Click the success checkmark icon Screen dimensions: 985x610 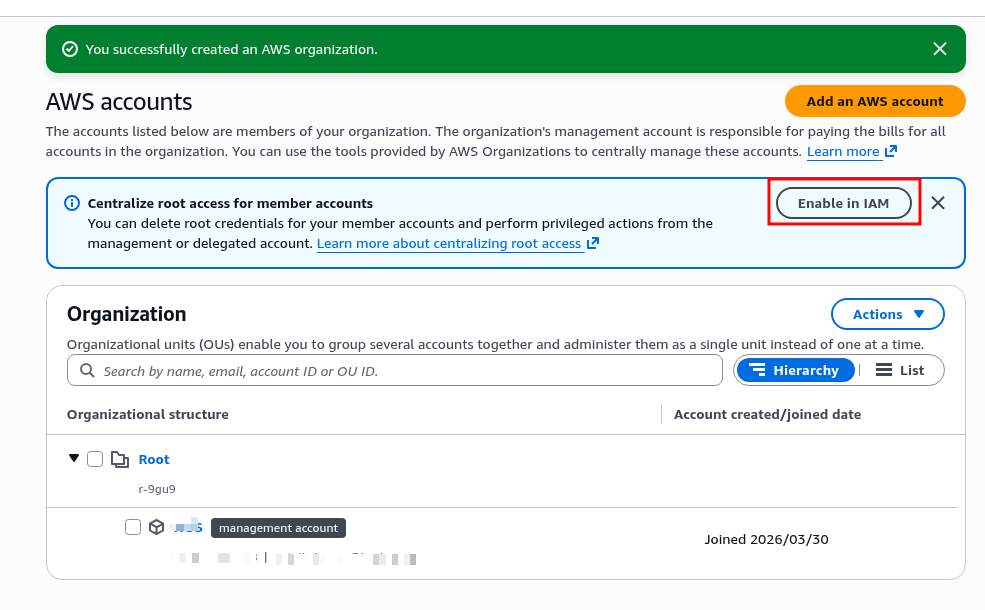(70, 49)
